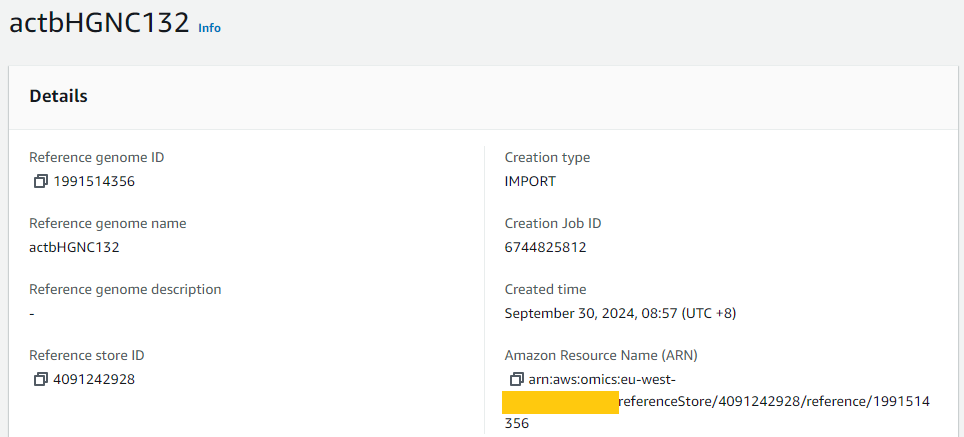Click the yellow redacted block in the ARN
The image size is (964, 437).
pos(560,402)
